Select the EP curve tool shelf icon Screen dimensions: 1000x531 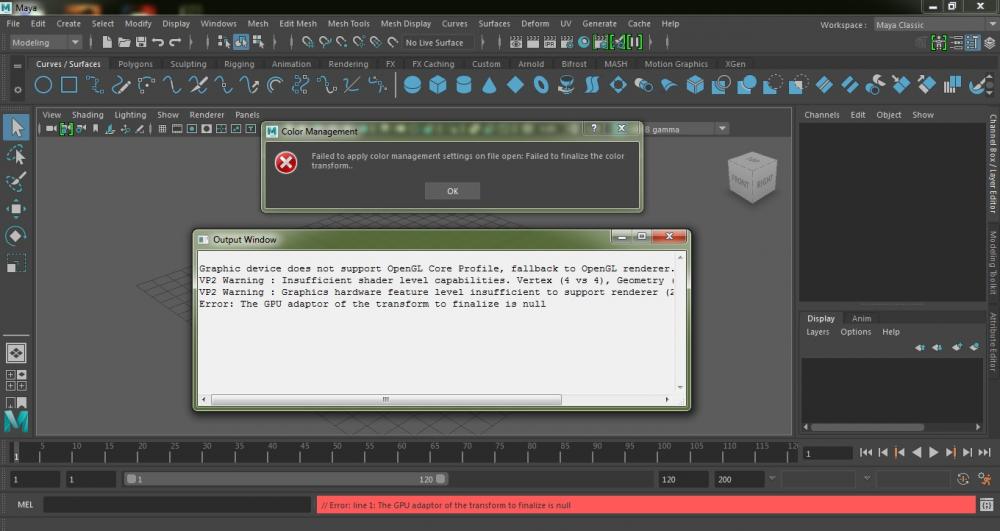tap(95, 85)
